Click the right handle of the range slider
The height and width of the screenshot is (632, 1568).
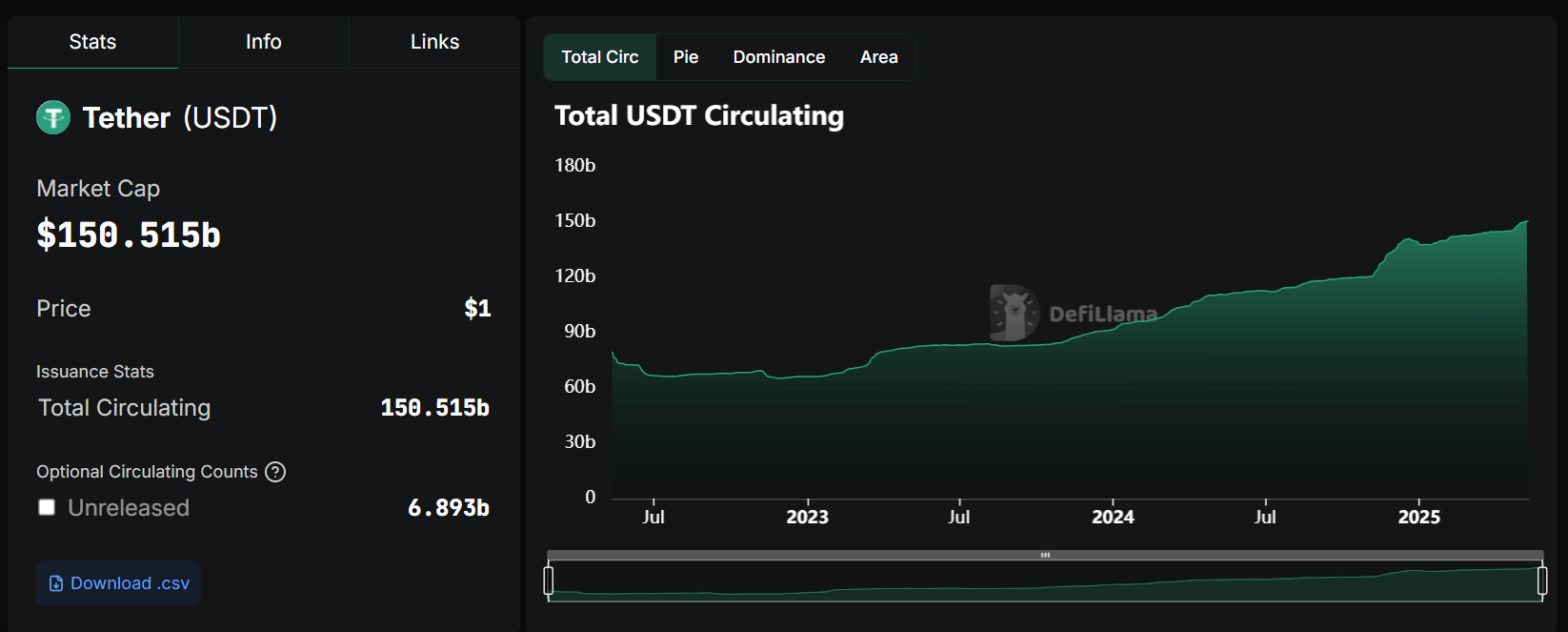(x=1542, y=580)
